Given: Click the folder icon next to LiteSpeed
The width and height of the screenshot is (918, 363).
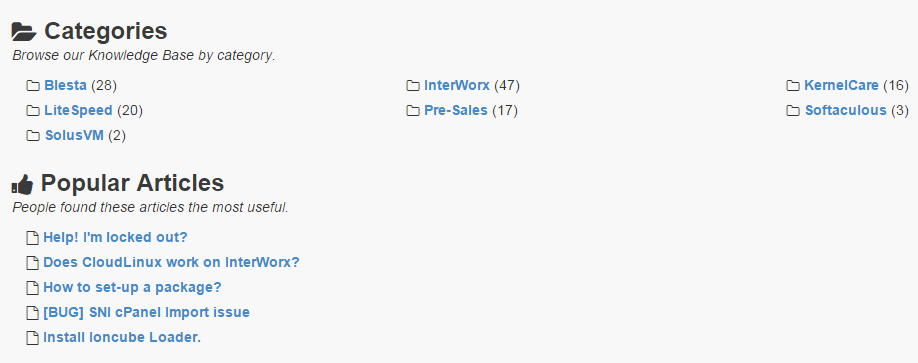Looking at the screenshot, I should pyautogui.click(x=33, y=111).
